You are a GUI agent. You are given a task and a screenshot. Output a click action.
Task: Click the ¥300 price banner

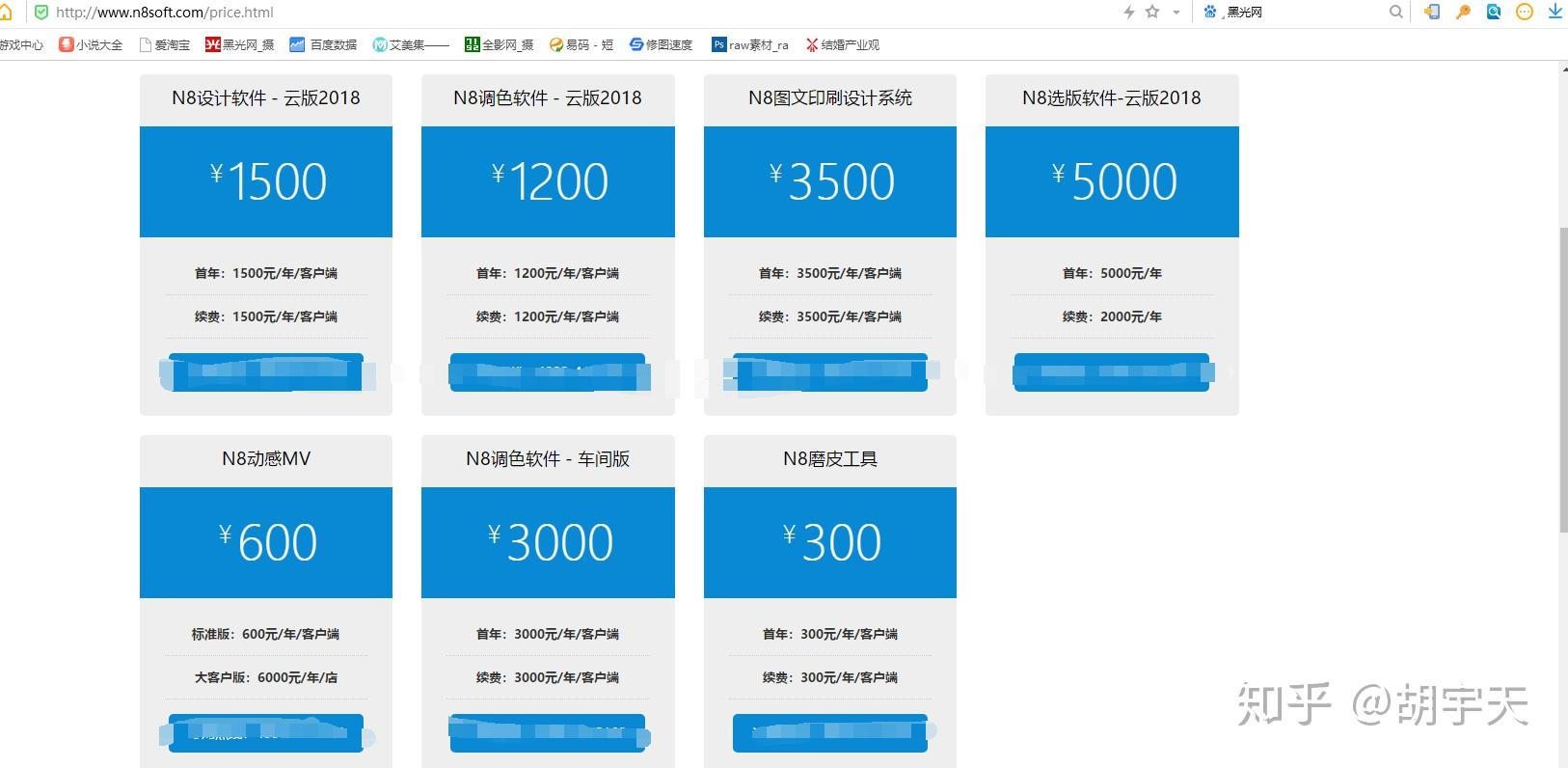(x=830, y=542)
